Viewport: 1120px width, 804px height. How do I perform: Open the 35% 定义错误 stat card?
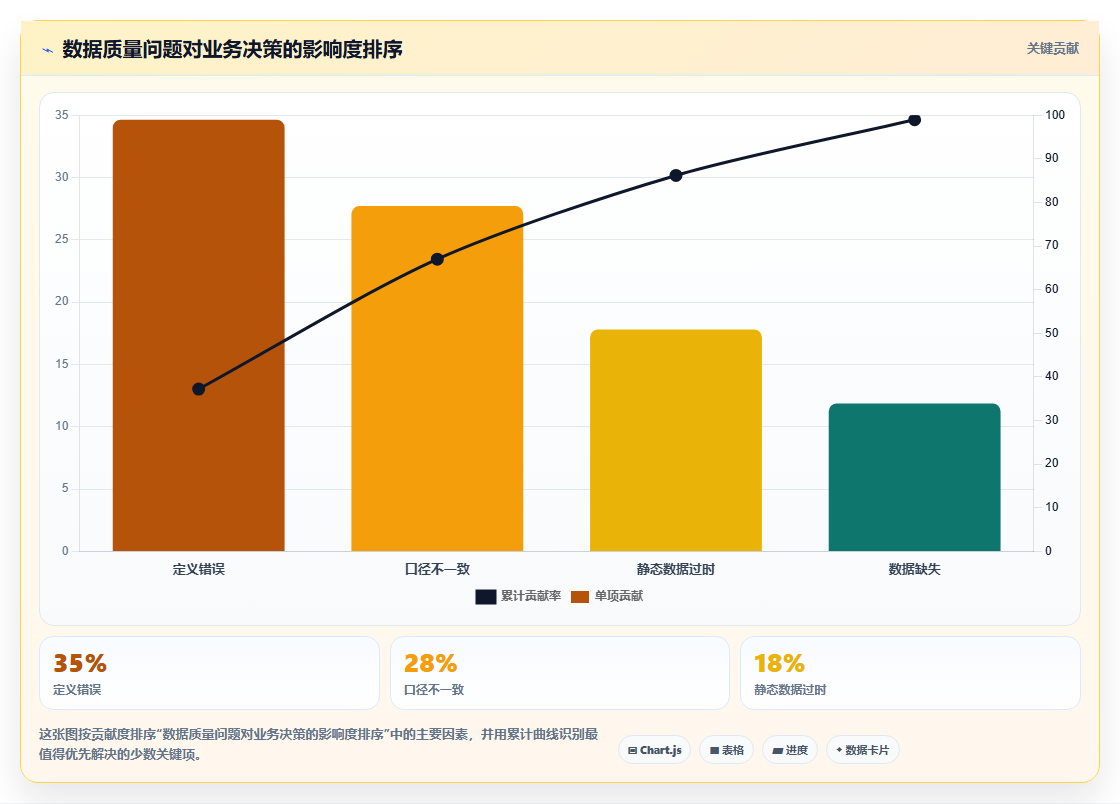209,673
